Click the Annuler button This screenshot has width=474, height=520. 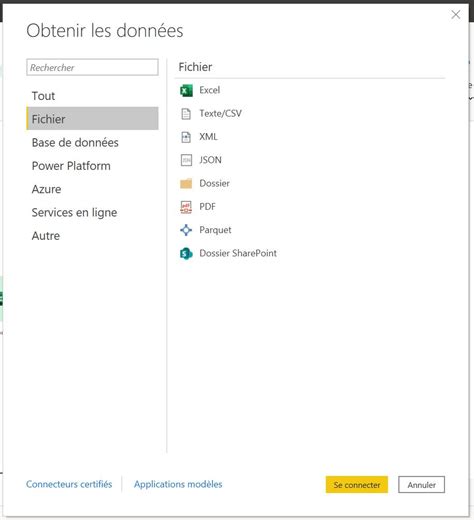(421, 485)
